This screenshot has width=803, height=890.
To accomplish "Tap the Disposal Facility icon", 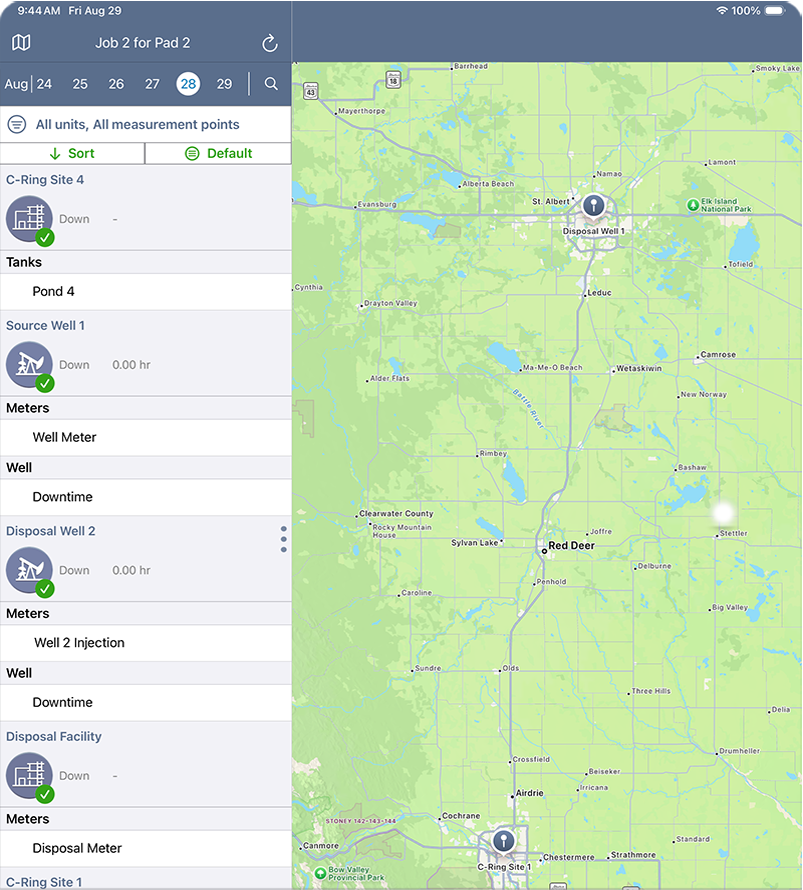I will point(29,776).
